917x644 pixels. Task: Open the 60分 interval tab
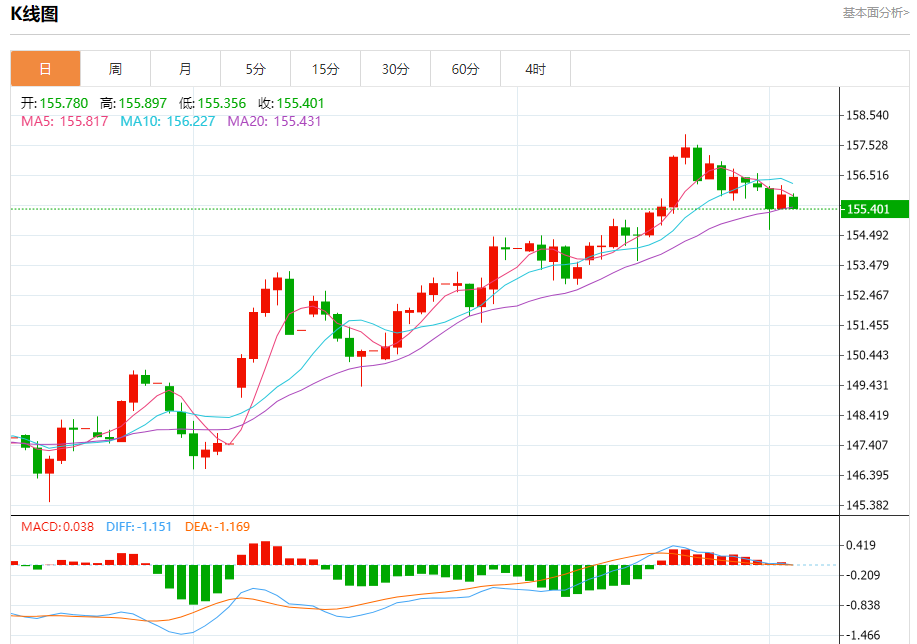(465, 69)
